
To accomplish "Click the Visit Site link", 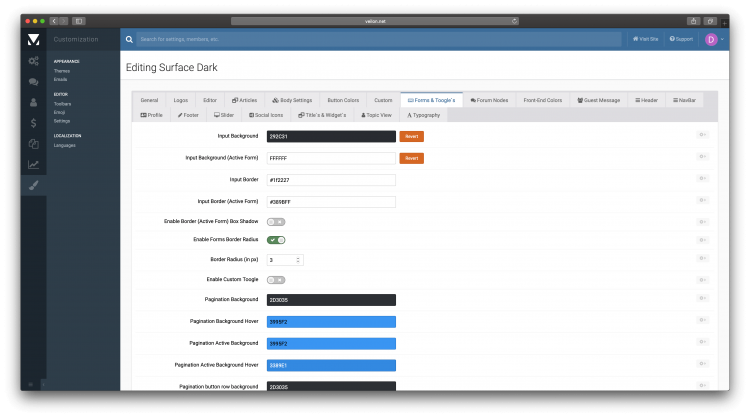I will [x=645, y=39].
